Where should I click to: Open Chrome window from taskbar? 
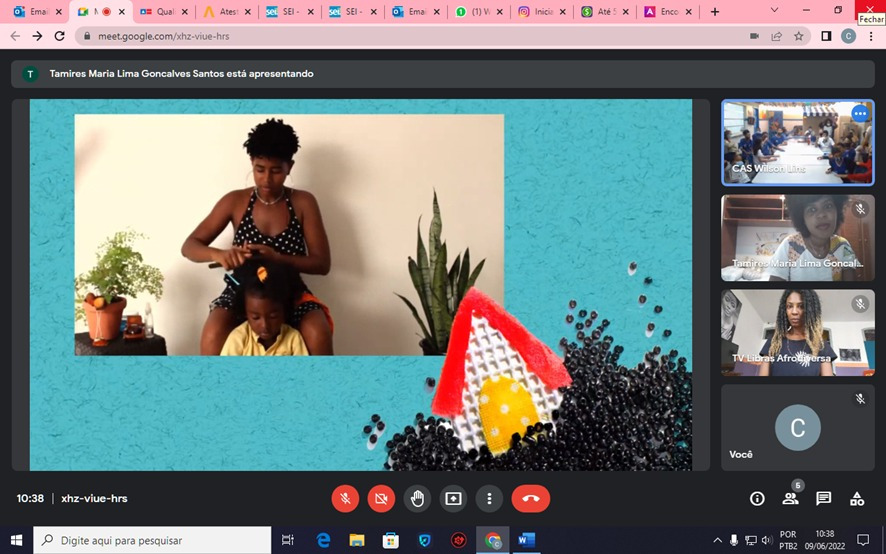492,540
